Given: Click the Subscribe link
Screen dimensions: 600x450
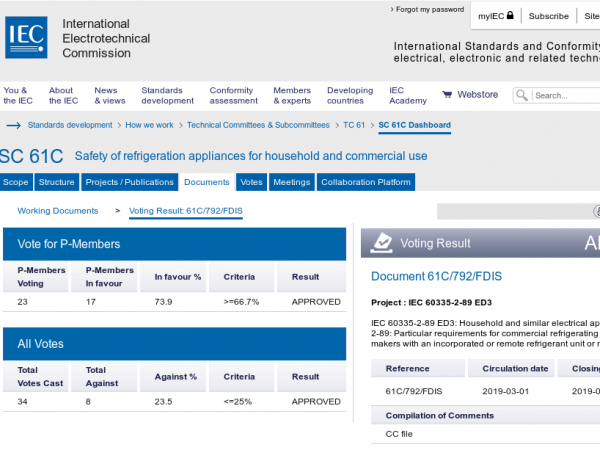Looking at the screenshot, I should point(549,16).
